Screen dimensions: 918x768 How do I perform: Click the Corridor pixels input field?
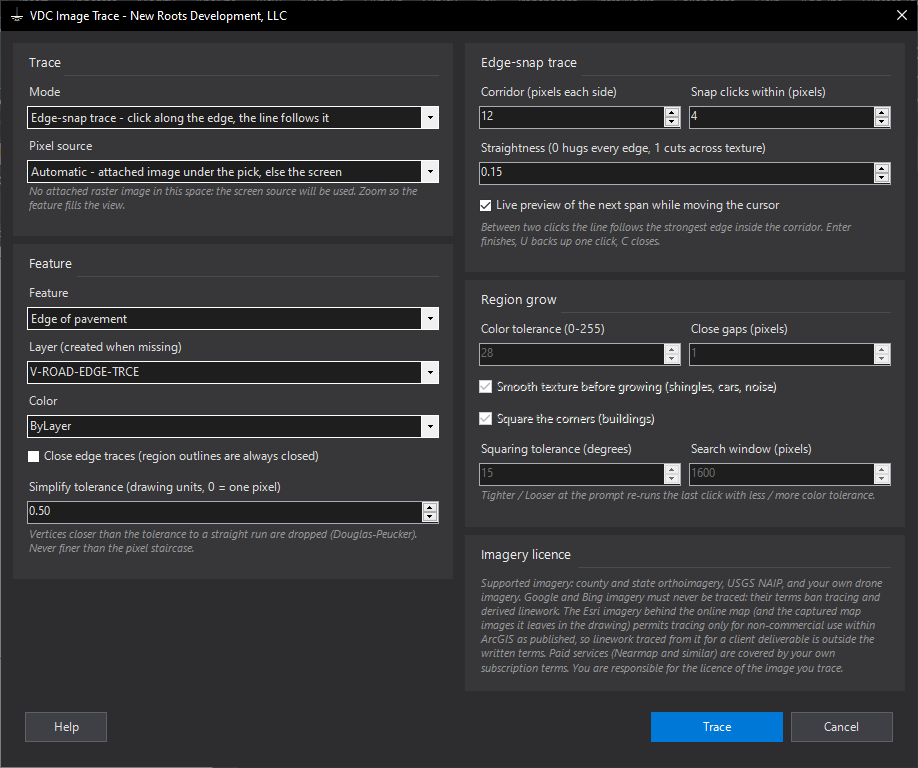coord(571,116)
